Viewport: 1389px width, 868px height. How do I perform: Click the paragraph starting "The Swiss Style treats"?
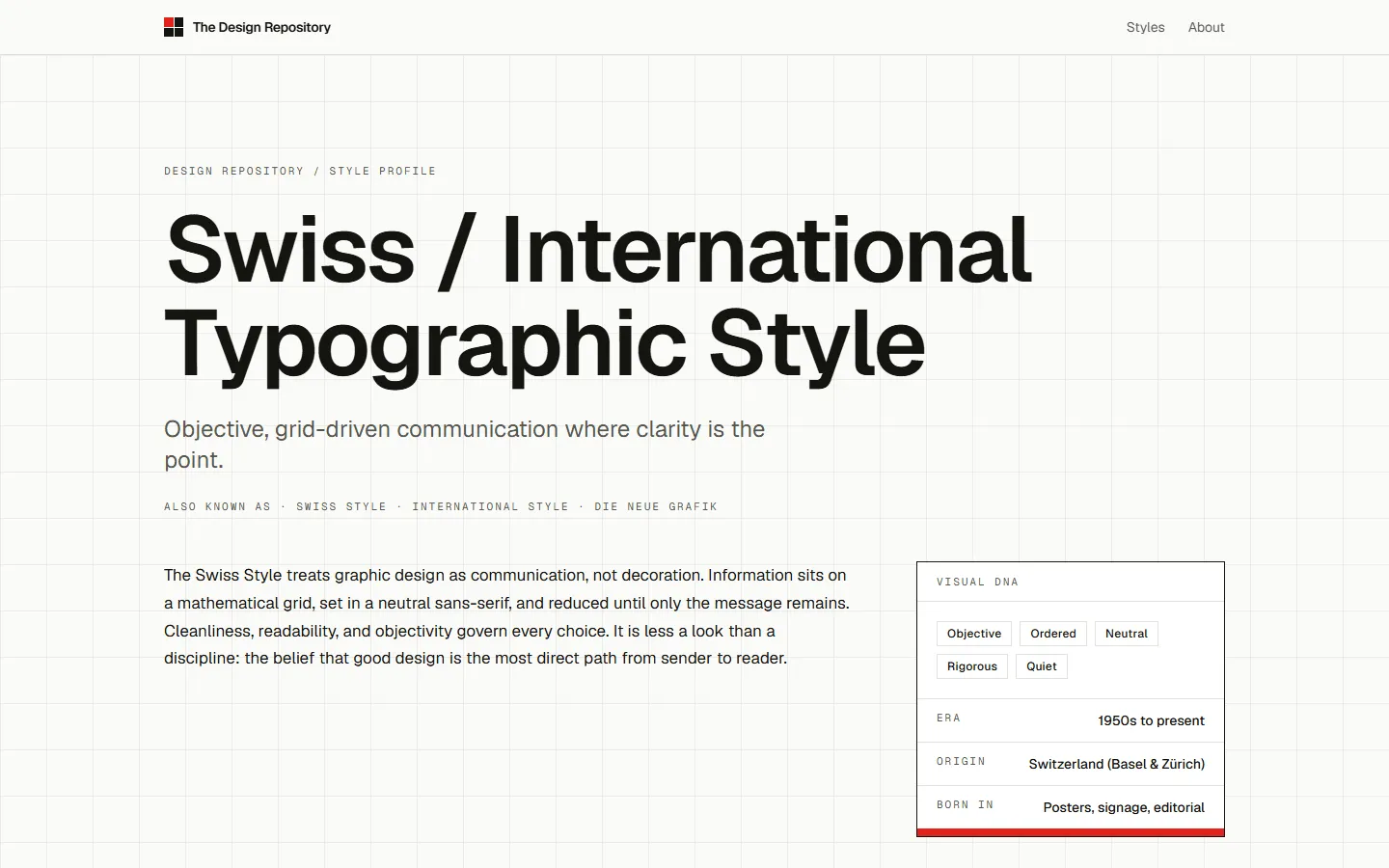pos(507,616)
